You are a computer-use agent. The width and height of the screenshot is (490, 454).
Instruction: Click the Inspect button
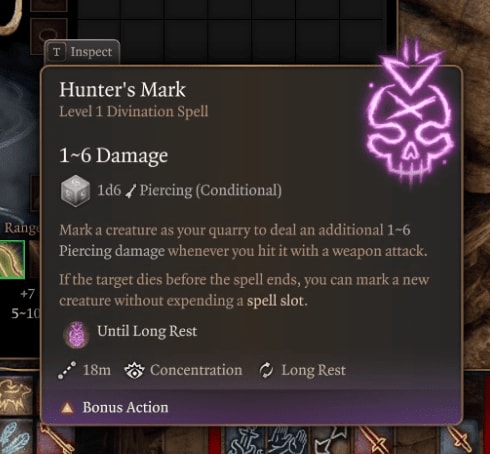(82, 52)
